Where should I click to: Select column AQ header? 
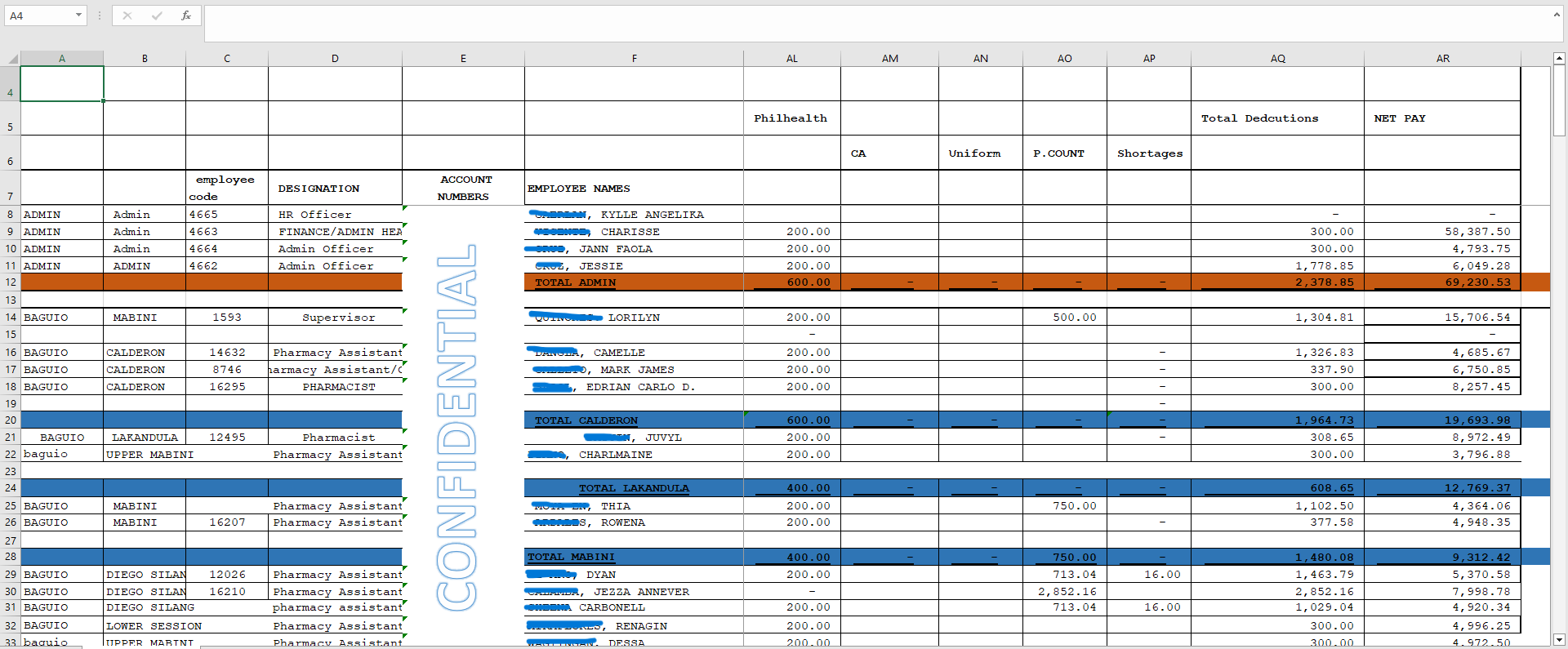point(1277,59)
